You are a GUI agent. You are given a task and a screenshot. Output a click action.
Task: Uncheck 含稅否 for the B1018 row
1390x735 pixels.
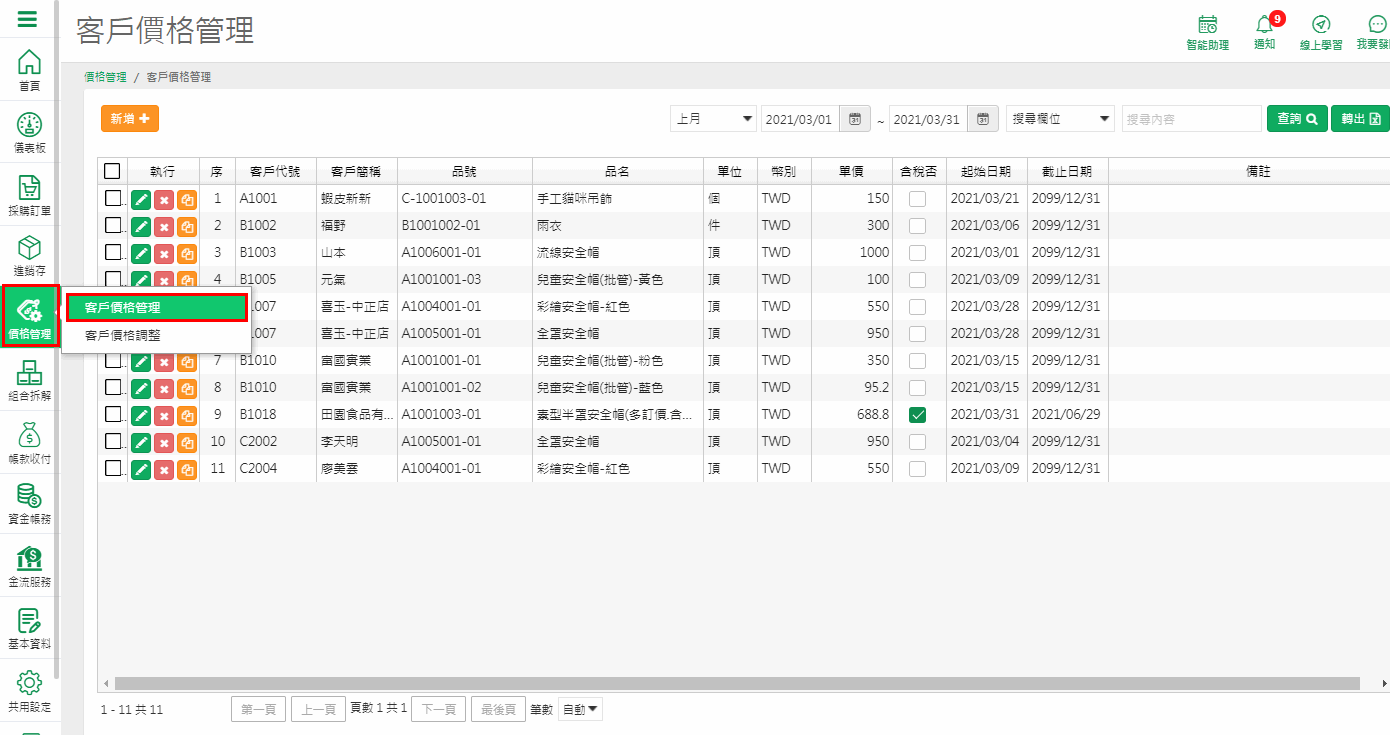coord(917,415)
